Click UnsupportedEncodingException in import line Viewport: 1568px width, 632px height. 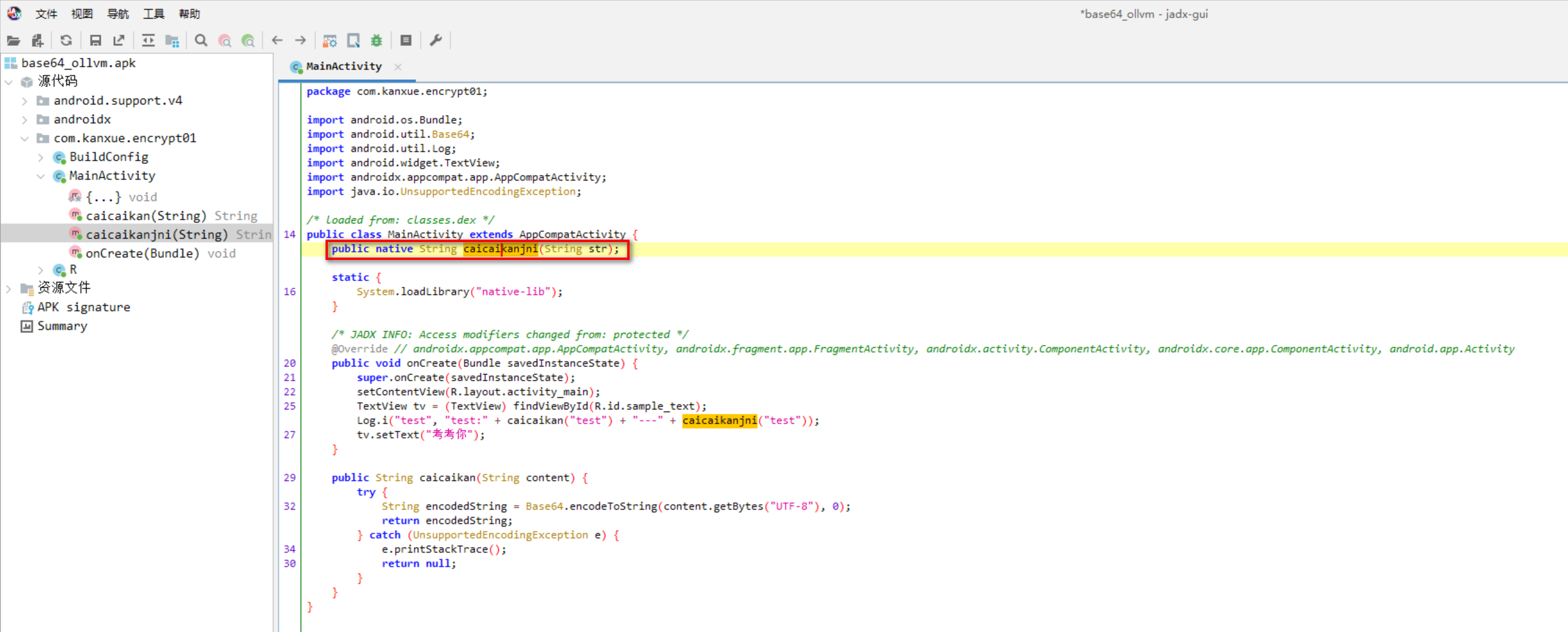[x=488, y=192]
